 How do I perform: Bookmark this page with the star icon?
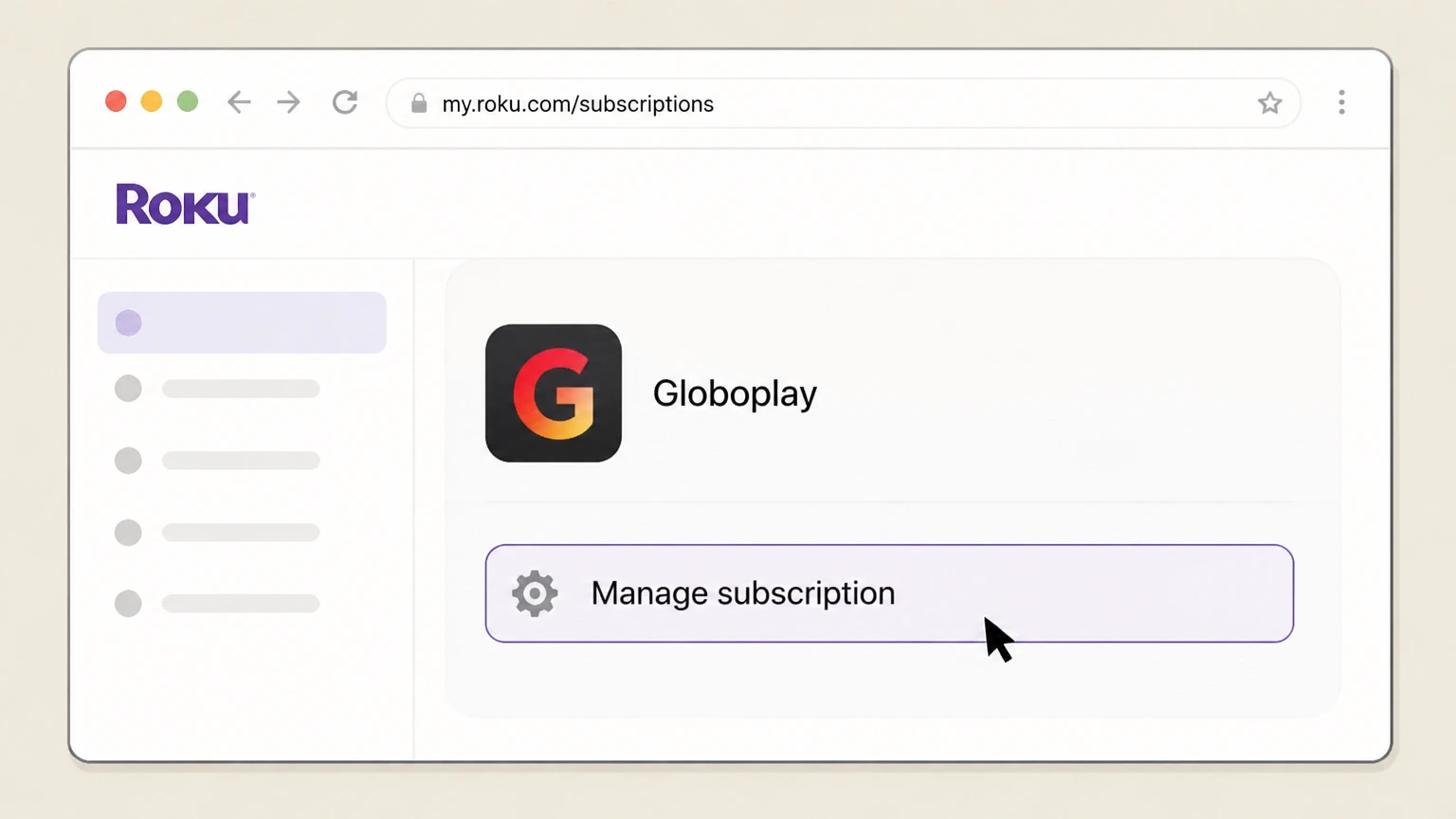click(x=1269, y=102)
